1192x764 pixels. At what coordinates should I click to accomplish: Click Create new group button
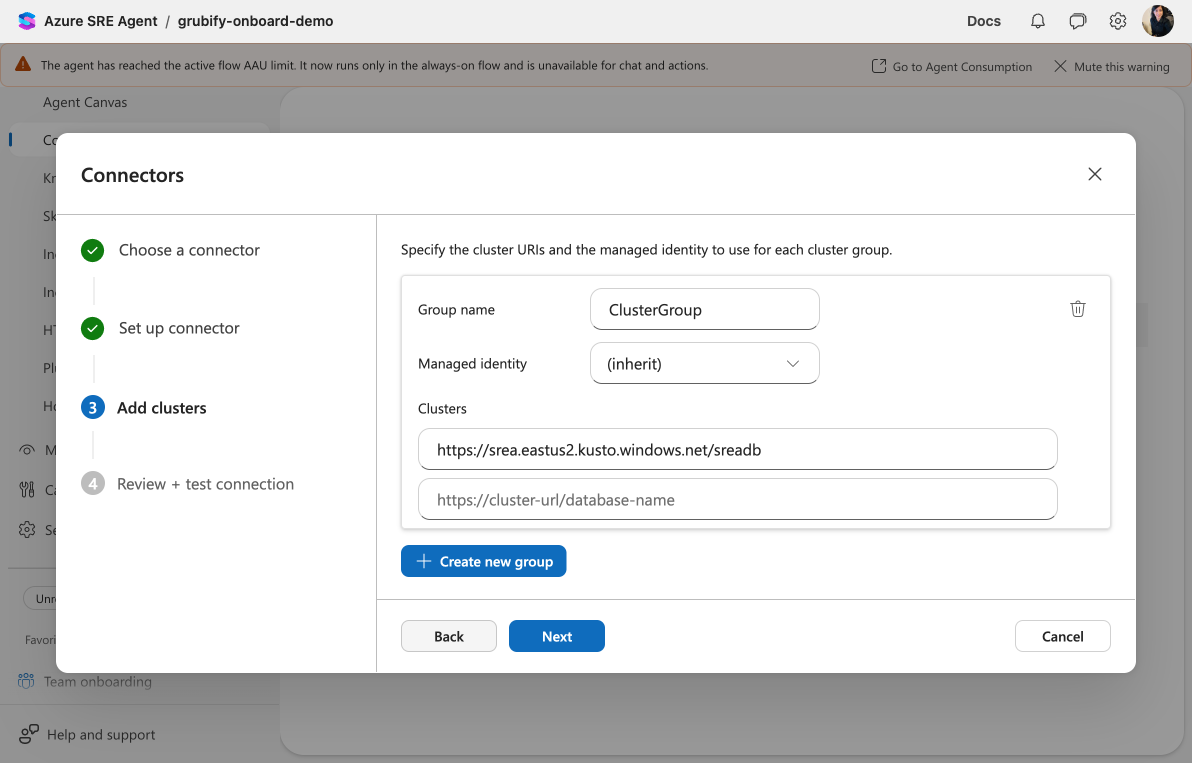483,561
